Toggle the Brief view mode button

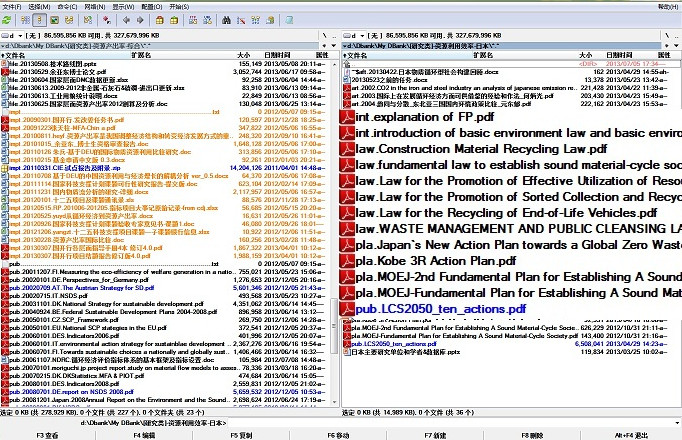tap(26, 19)
